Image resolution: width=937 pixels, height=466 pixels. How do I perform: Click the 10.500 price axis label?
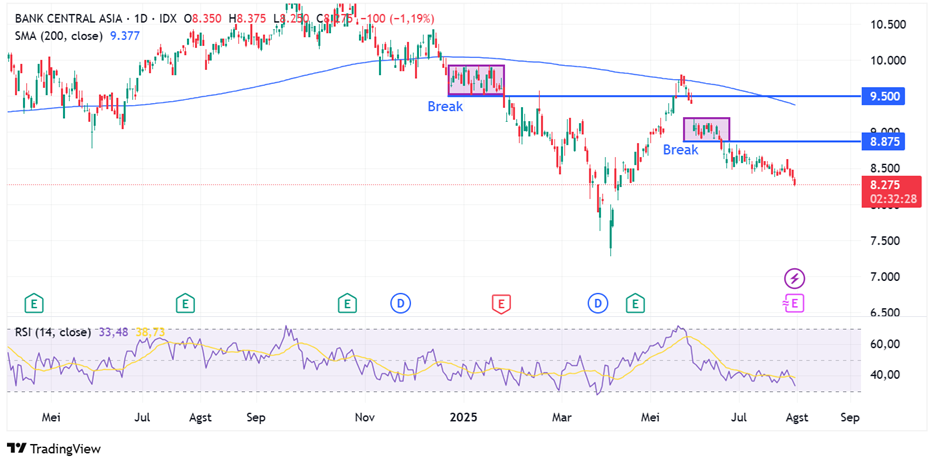(887, 24)
